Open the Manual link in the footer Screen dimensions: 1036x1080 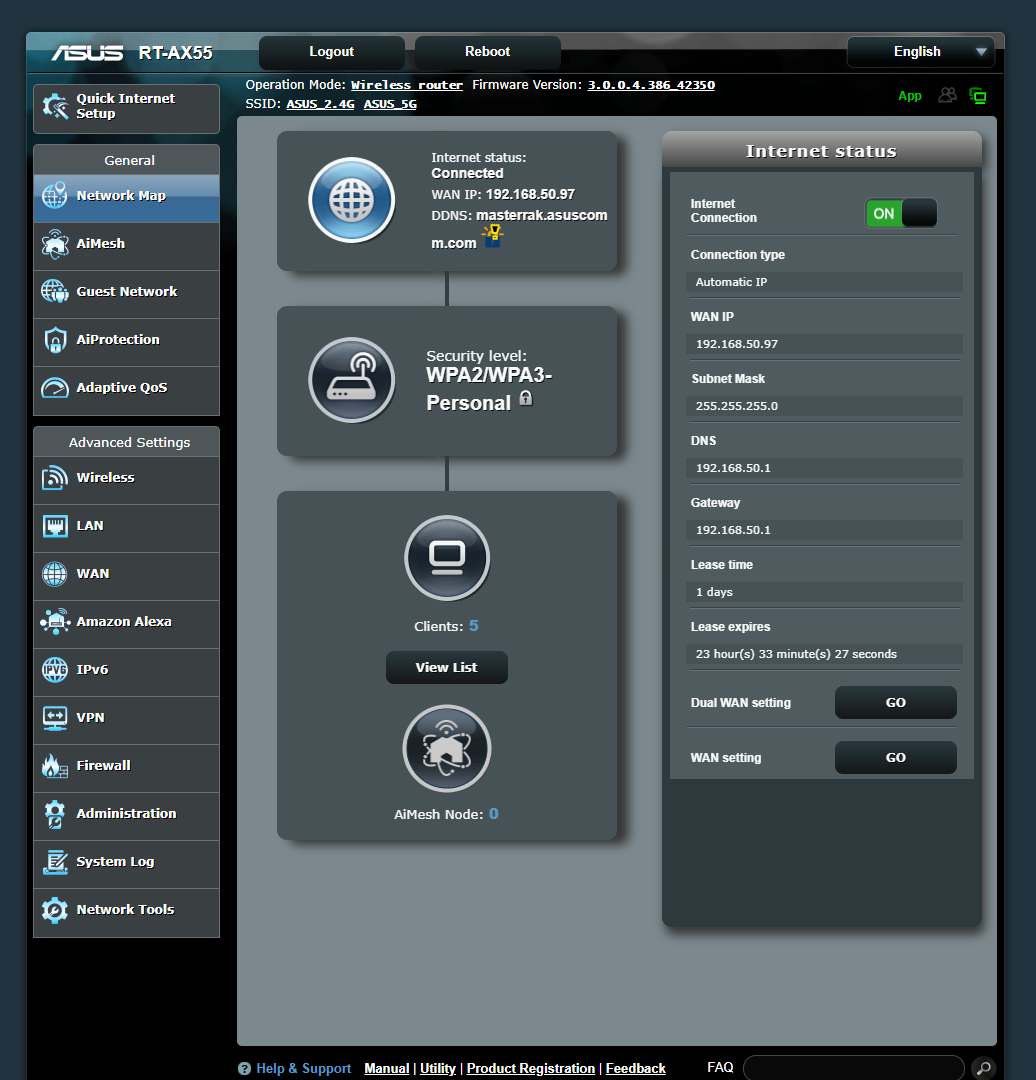point(386,1068)
